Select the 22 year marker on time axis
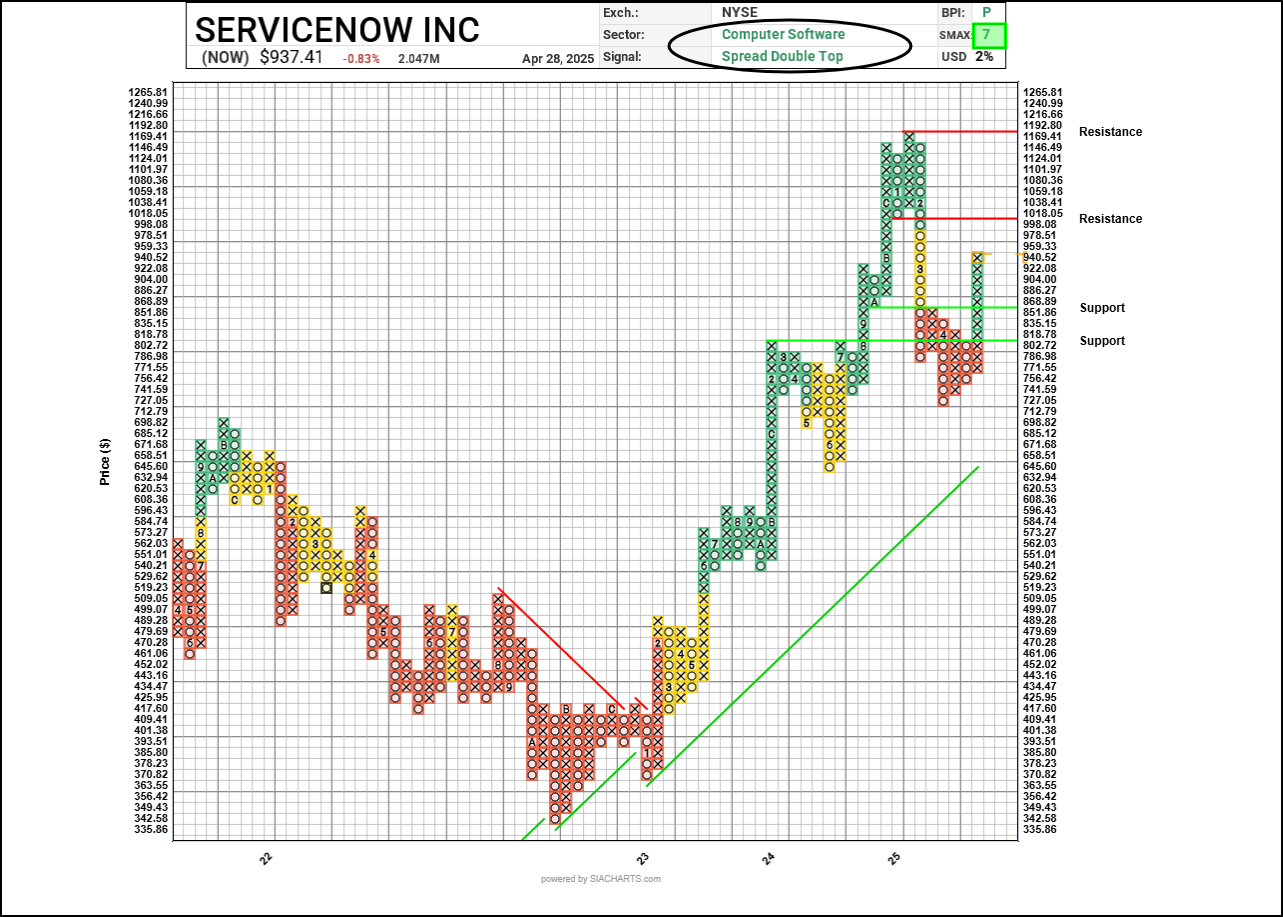 tap(268, 859)
